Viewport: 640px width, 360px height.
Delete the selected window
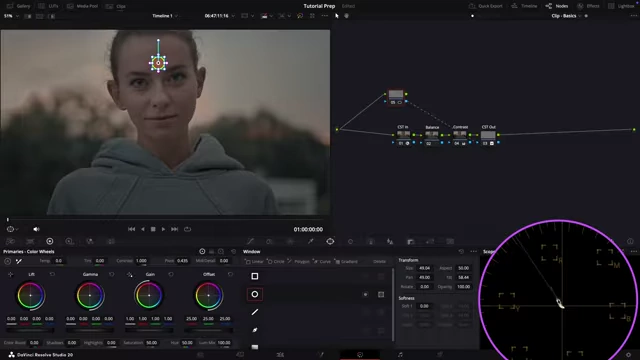tap(379, 262)
